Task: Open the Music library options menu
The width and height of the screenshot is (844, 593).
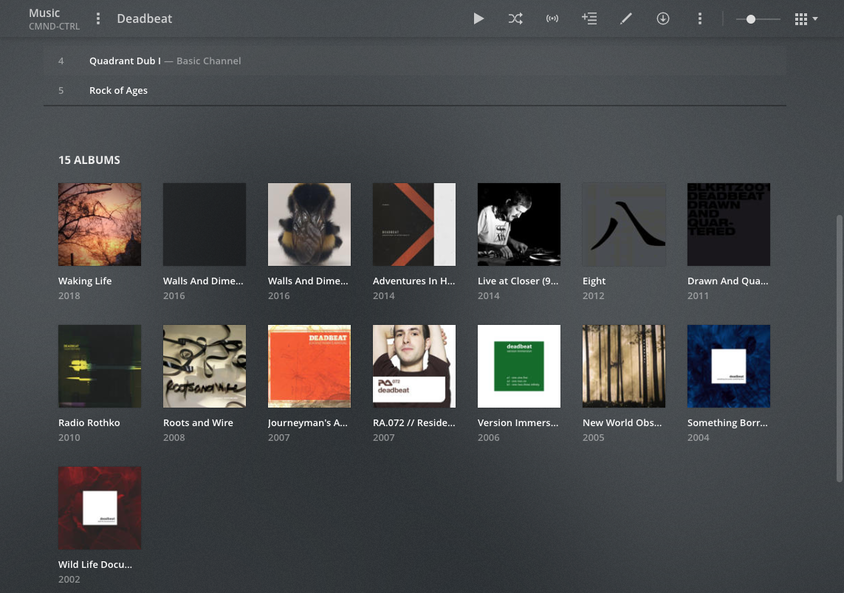Action: [98, 19]
